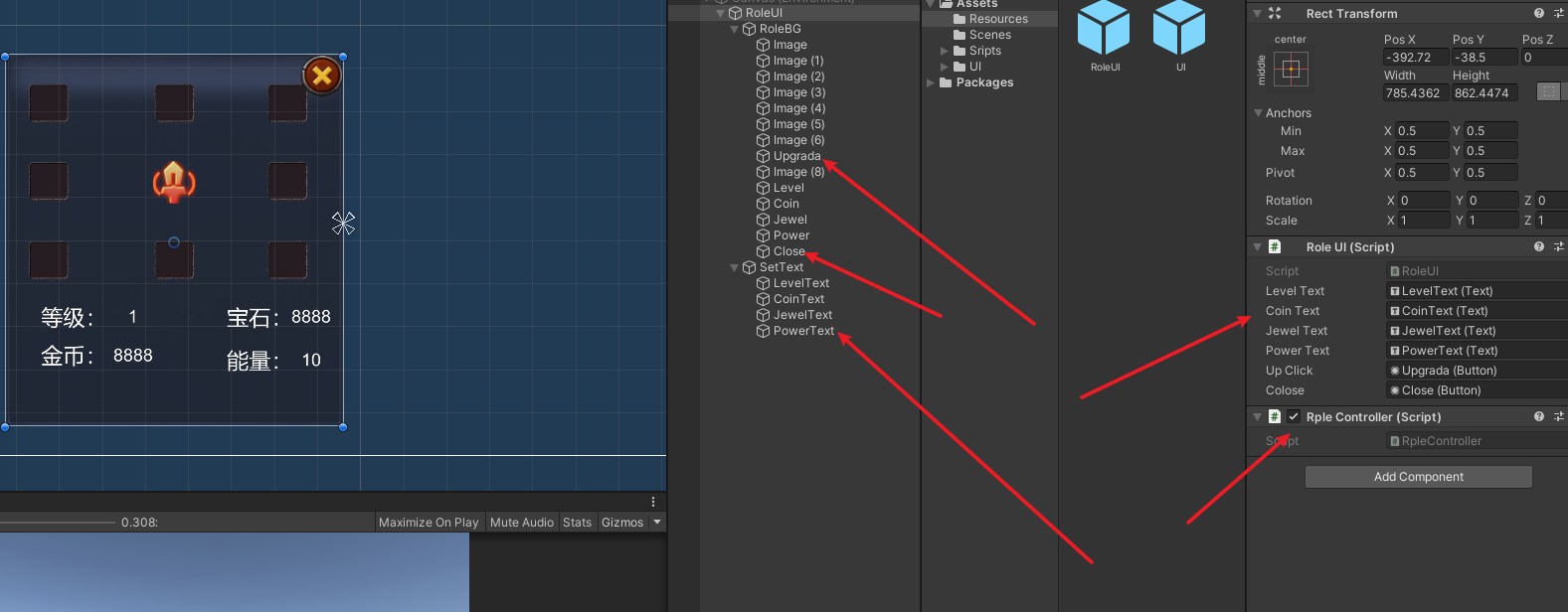Click the RpleController script reference field
This screenshot has width=1568, height=612.
[1477, 441]
